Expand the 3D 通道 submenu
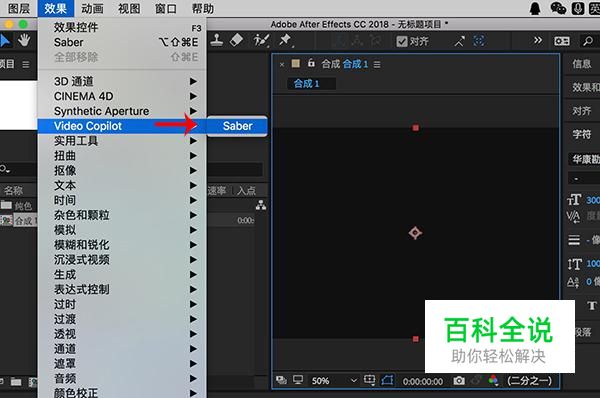The width and height of the screenshot is (600, 398). click(x=122, y=81)
